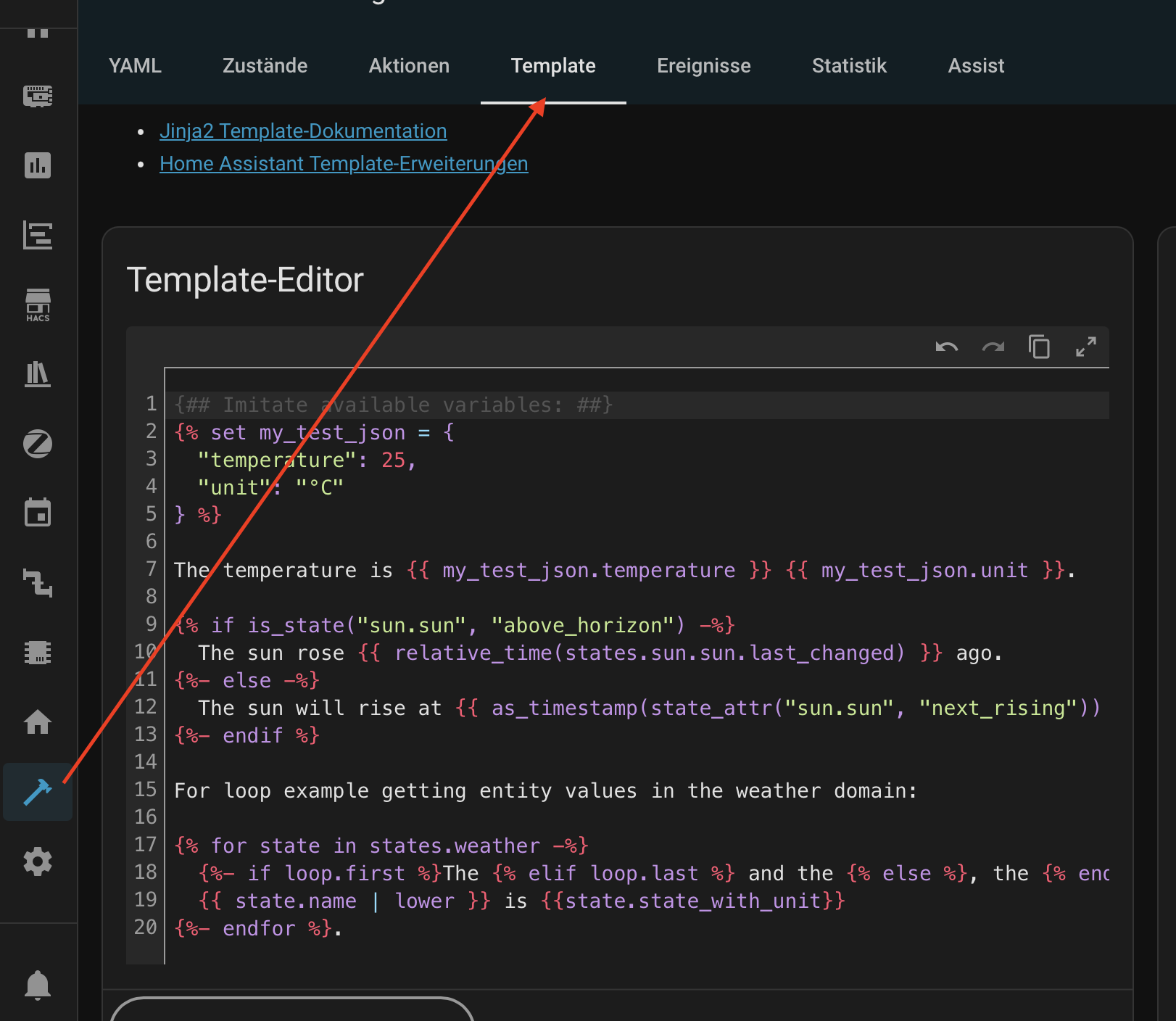Open notifications via the bell icon
The width and height of the screenshot is (1176, 1021).
(x=38, y=985)
